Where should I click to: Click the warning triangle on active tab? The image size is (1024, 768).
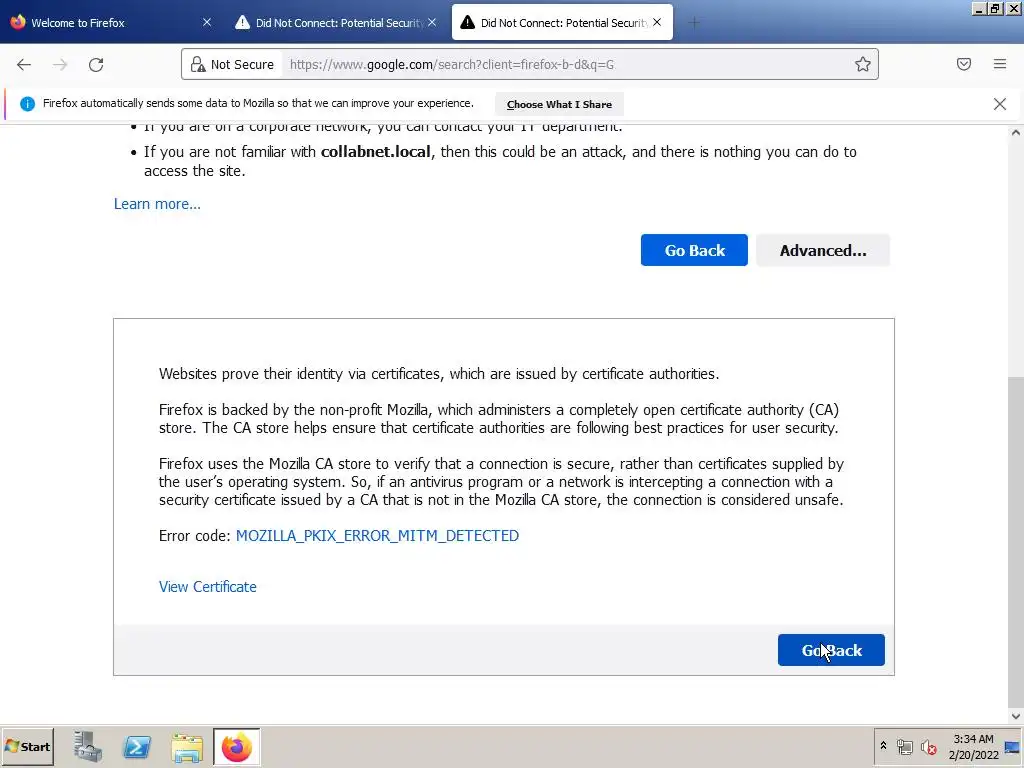coord(468,22)
